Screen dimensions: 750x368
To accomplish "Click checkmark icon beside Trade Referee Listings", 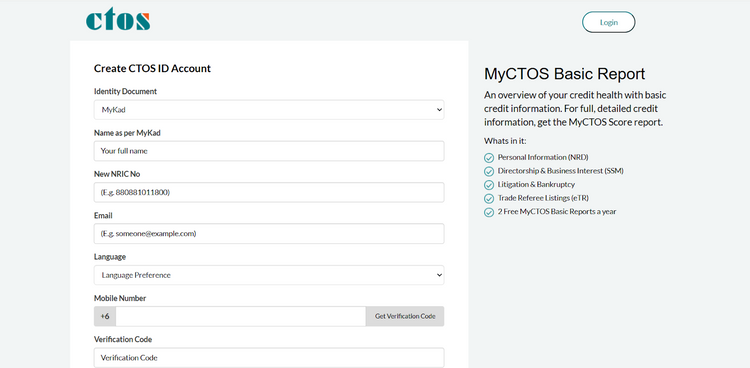I will [x=489, y=198].
